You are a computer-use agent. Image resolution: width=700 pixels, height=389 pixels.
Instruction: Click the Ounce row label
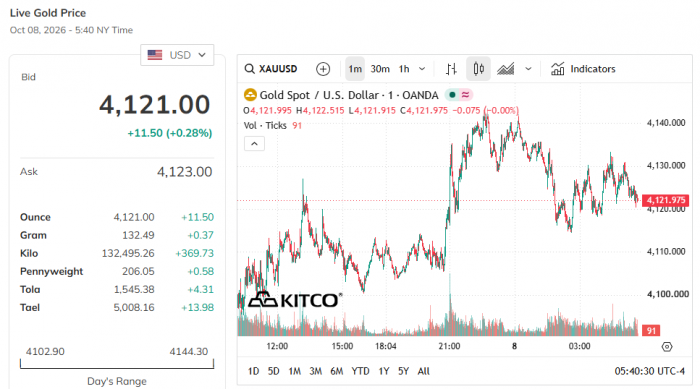[x=35, y=217]
